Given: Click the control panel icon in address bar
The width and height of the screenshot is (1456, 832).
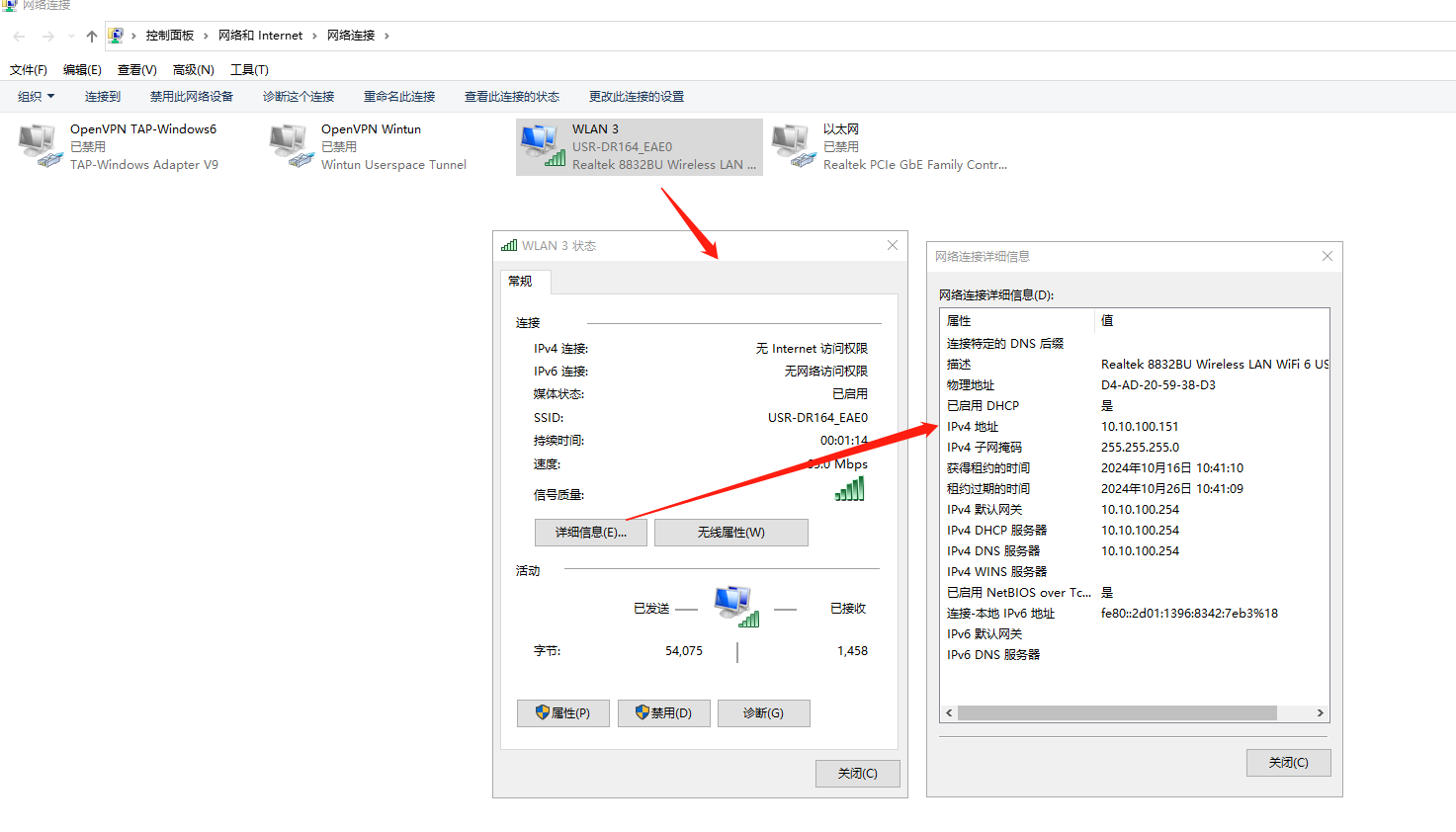Looking at the screenshot, I should tap(116, 36).
